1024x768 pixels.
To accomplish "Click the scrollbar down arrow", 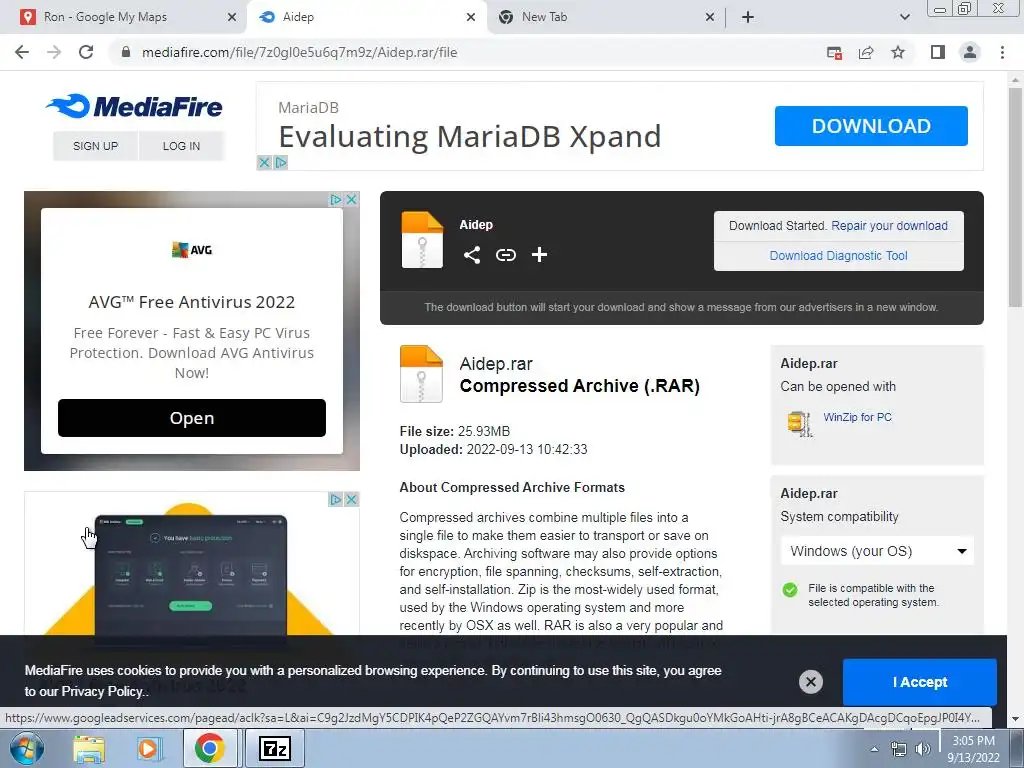I will pos(1015,719).
